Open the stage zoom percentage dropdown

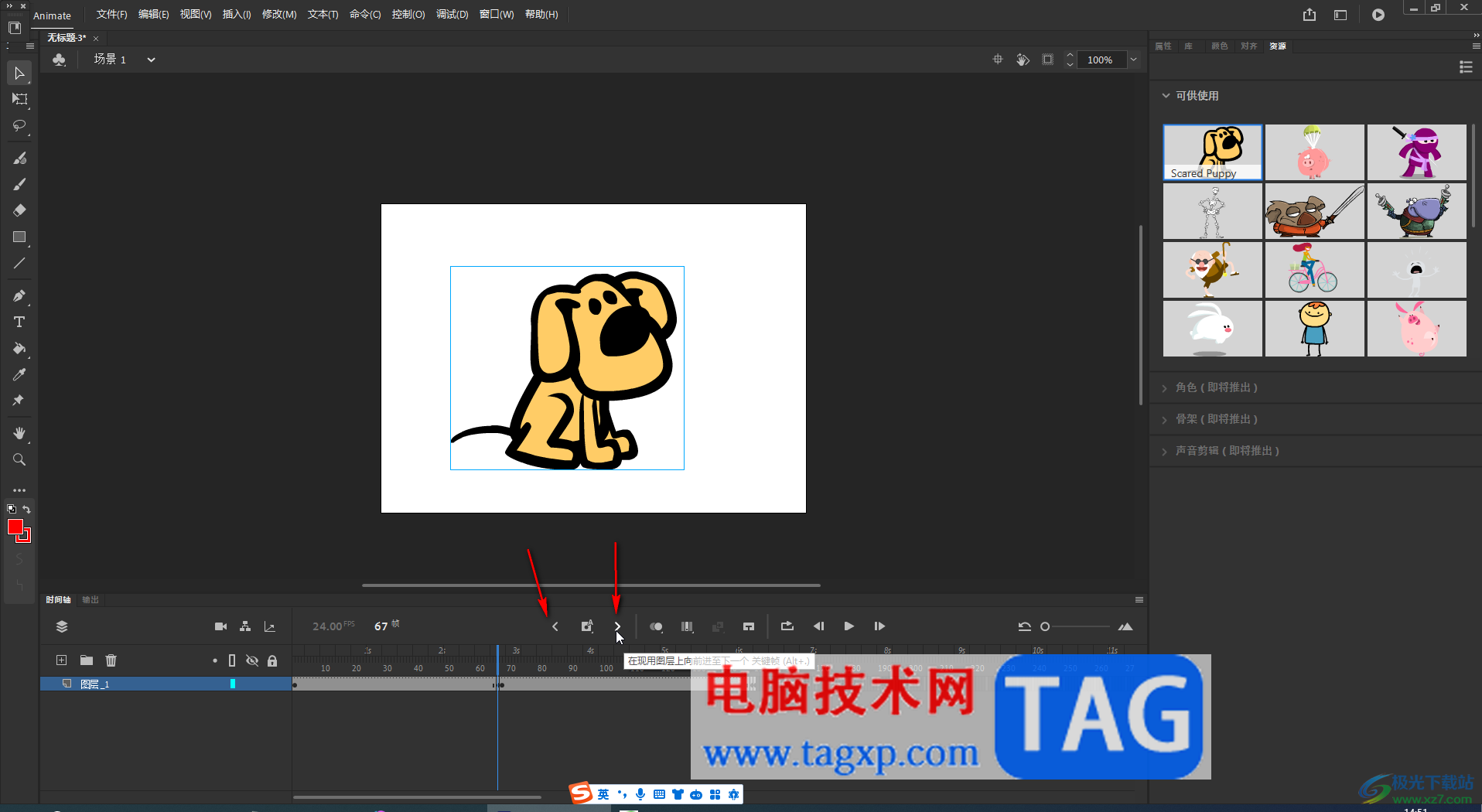(x=1134, y=60)
